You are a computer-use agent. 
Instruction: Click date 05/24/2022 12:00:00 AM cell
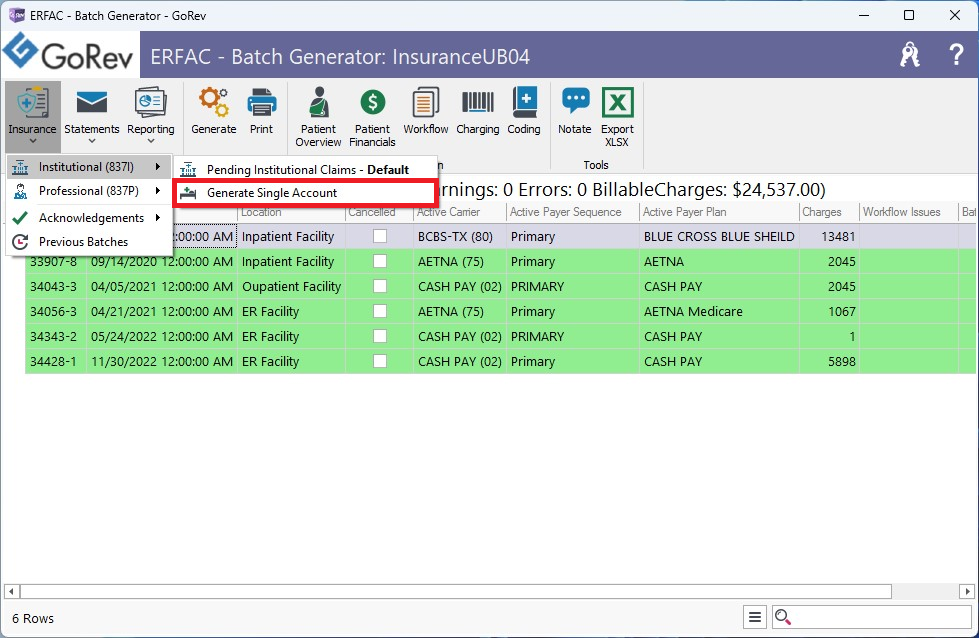coord(162,336)
